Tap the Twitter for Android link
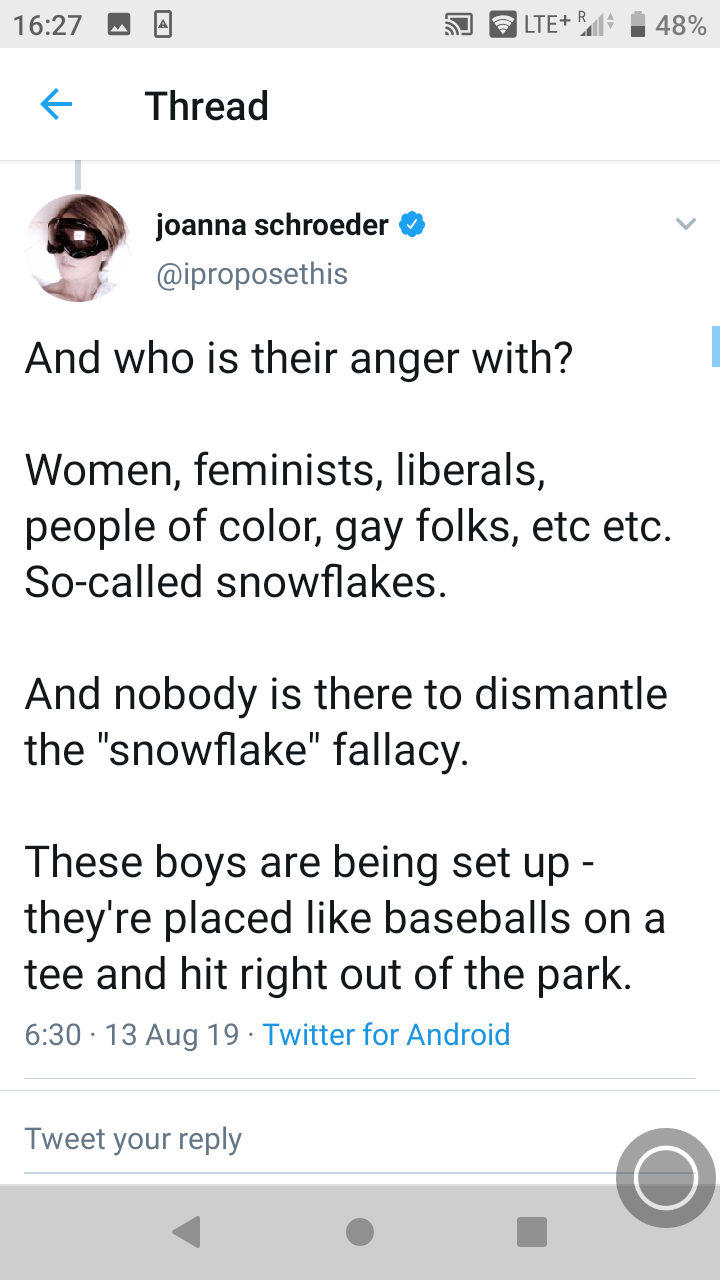The width and height of the screenshot is (720, 1280). (386, 1034)
